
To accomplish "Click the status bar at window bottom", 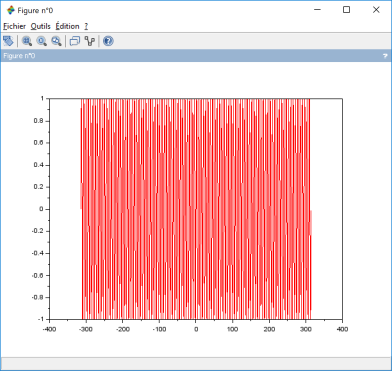I will [x=196, y=363].
